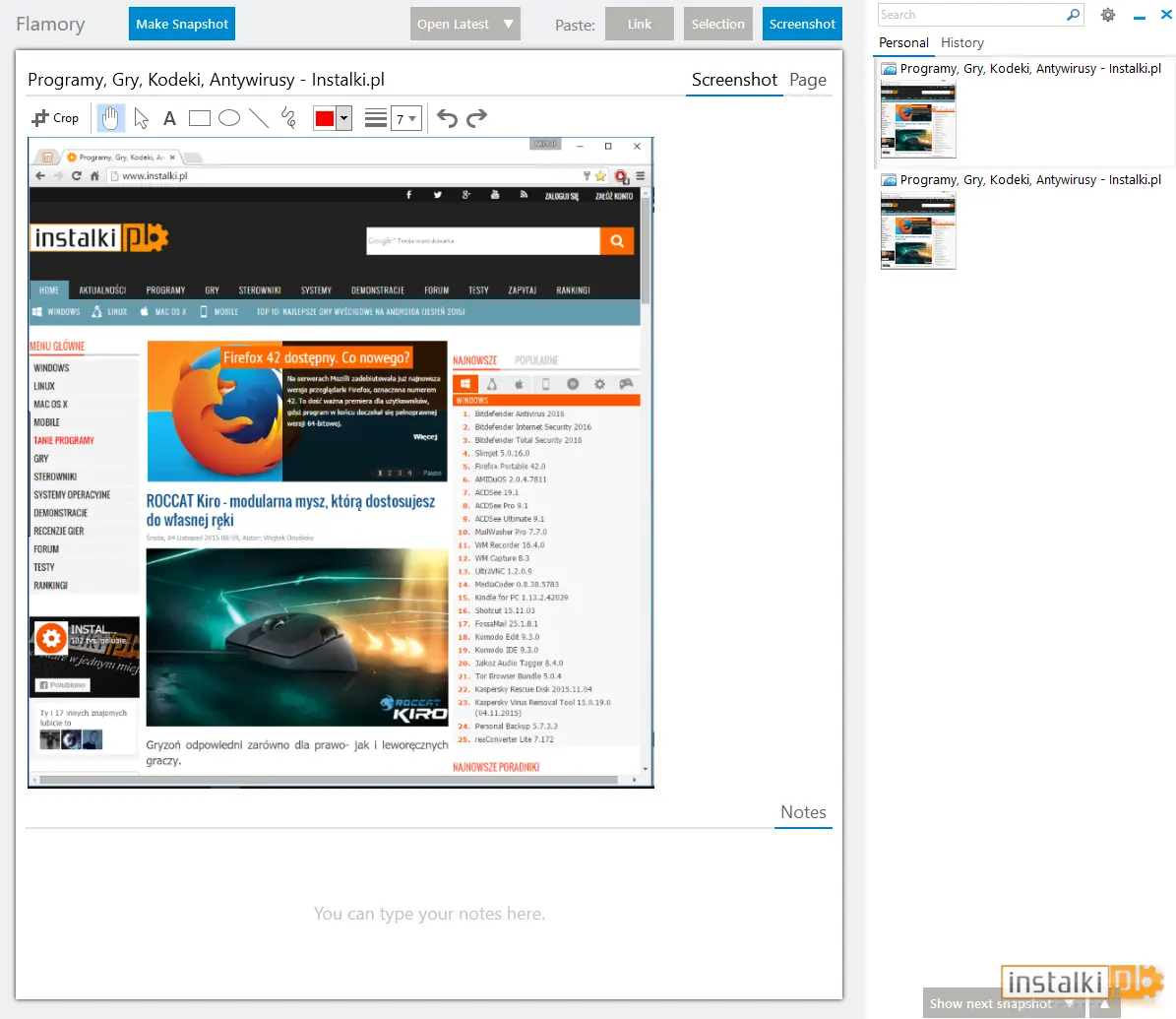Click the first snapshot title in list
Viewport: 1176px width, 1019px height.
click(x=1029, y=68)
